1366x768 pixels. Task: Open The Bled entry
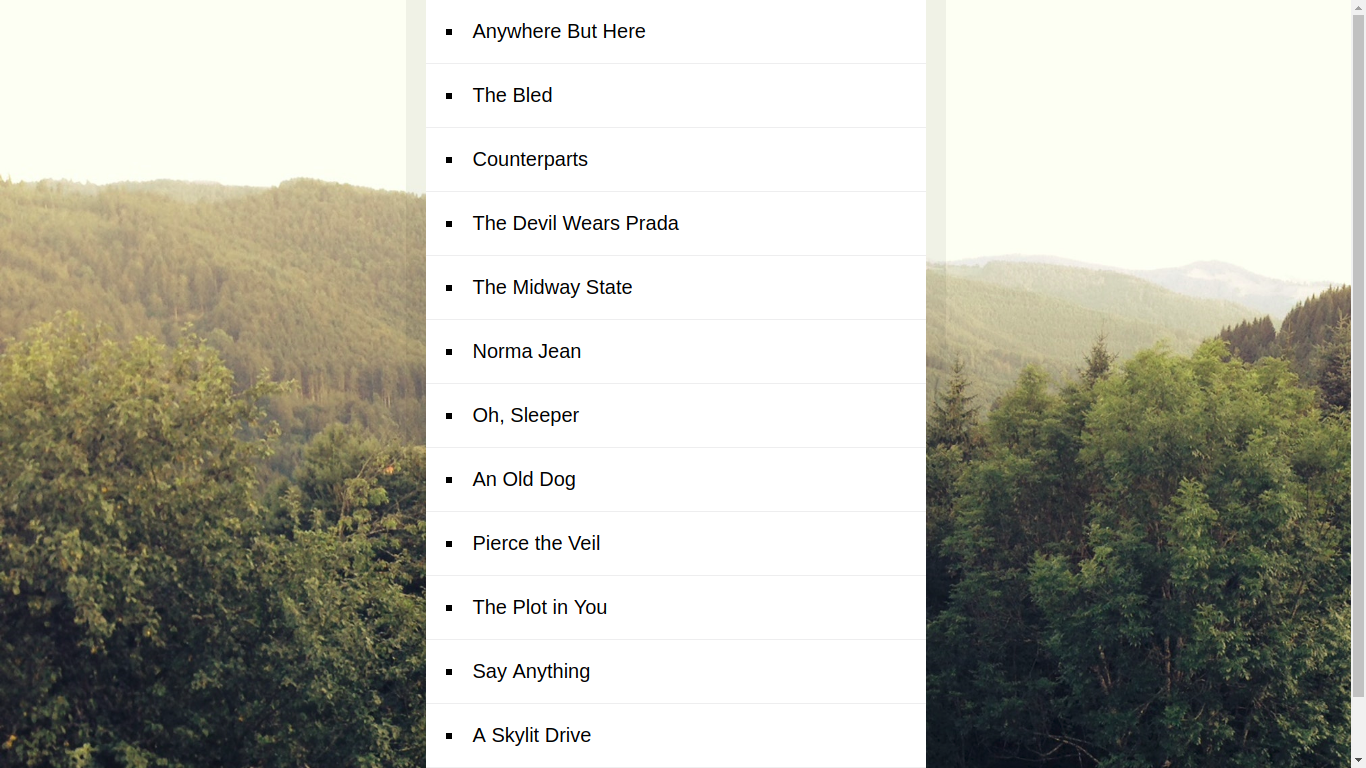click(x=676, y=96)
